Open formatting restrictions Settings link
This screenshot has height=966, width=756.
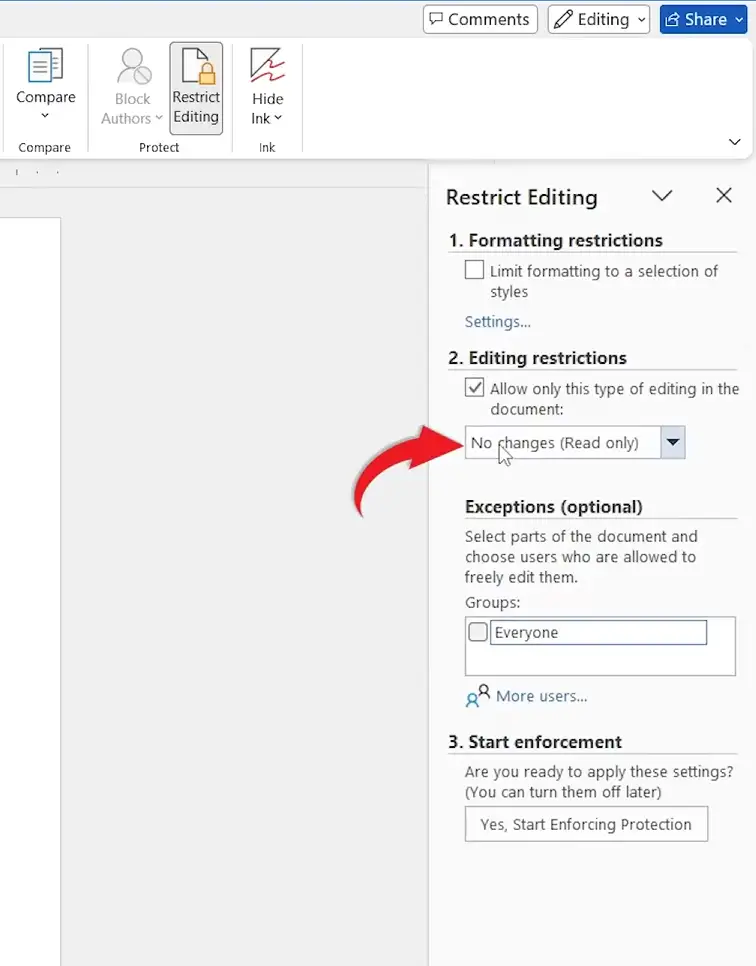[x=497, y=322]
